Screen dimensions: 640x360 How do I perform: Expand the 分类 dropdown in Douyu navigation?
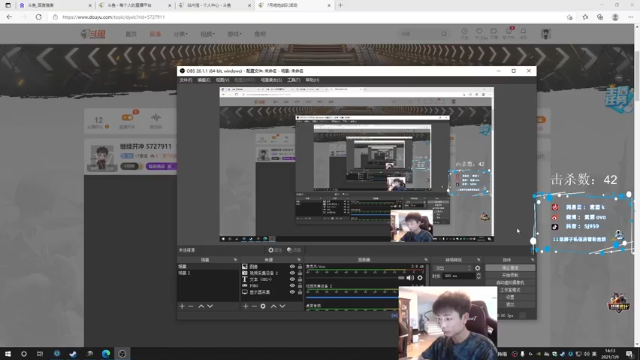180,34
